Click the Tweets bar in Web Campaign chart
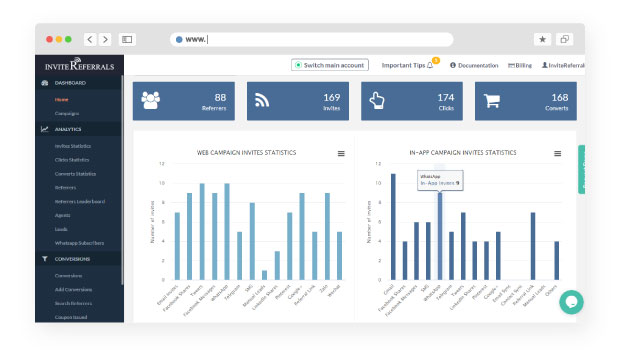620x360 pixels. coord(202,231)
